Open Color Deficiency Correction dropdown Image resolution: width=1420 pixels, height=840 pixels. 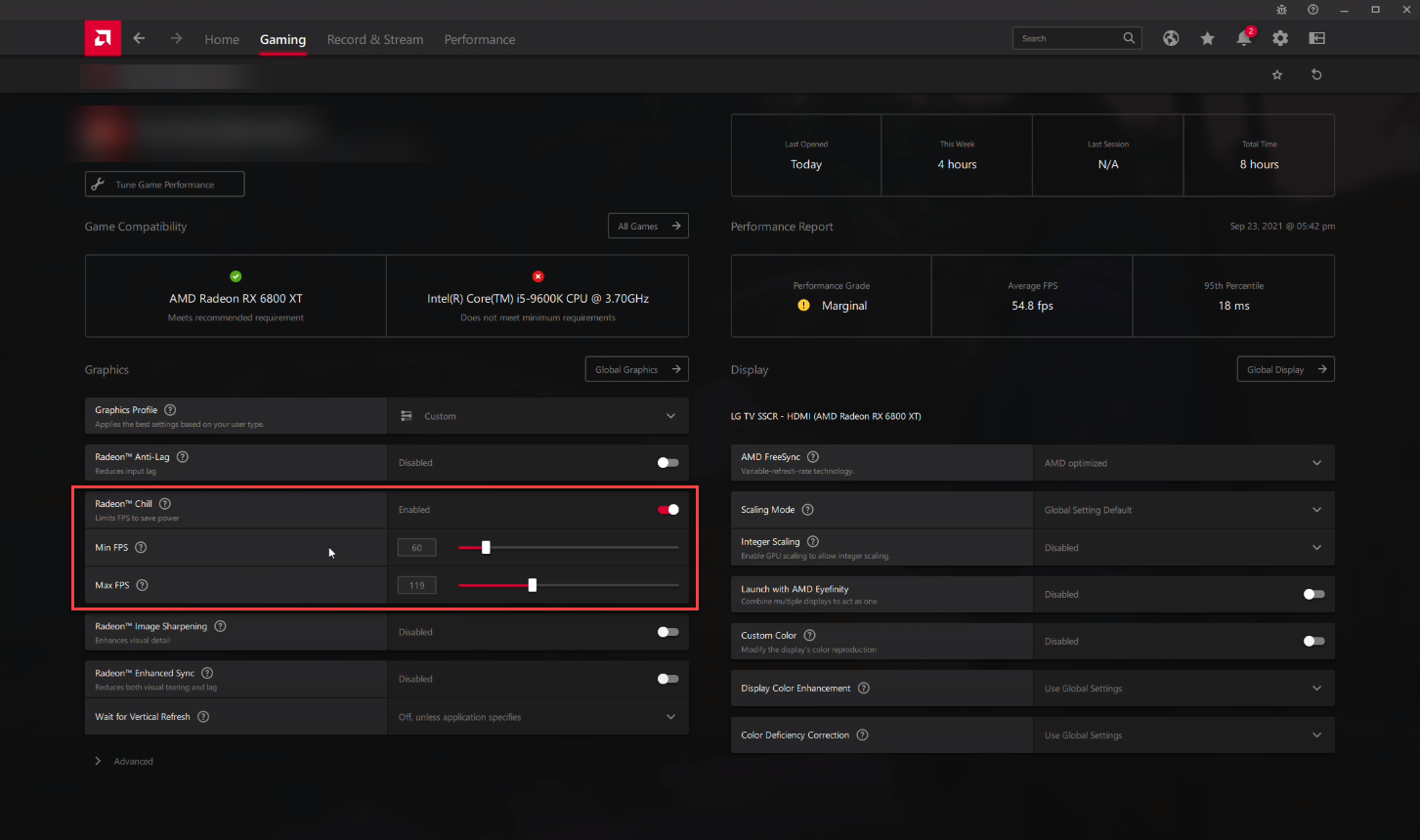[1183, 735]
